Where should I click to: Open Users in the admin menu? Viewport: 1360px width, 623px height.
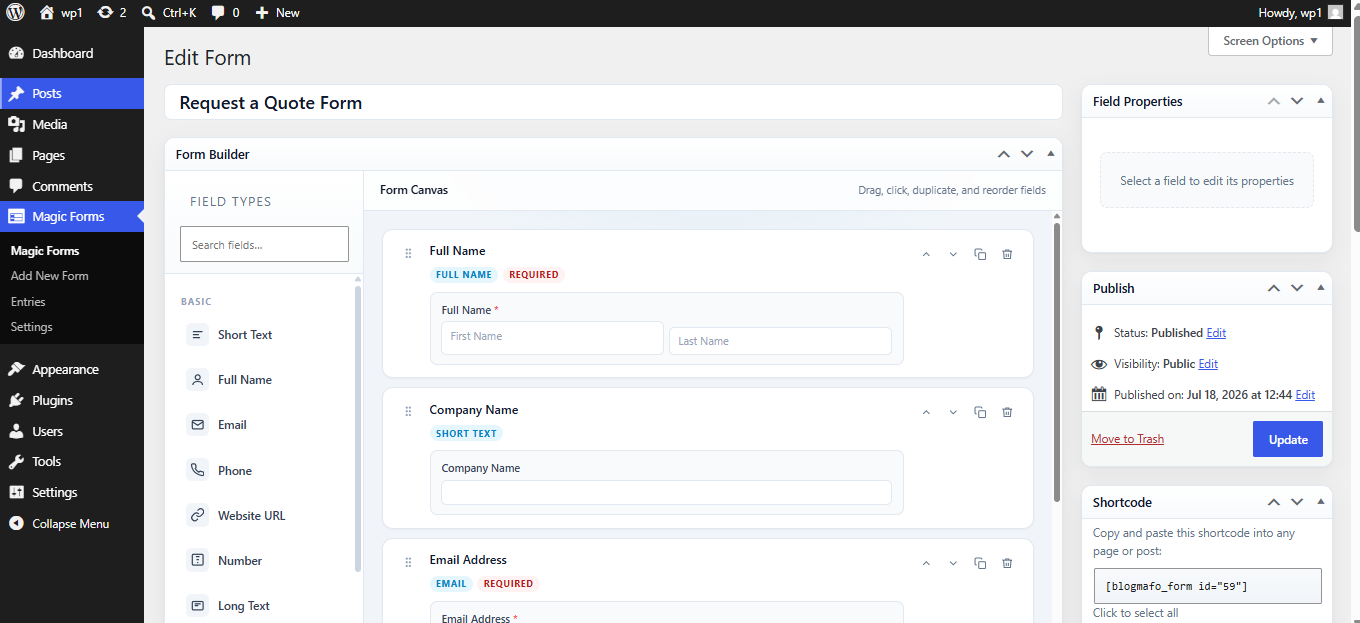[72, 431]
